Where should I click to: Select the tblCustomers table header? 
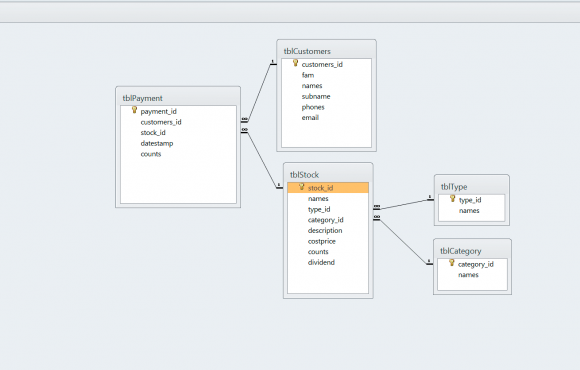(x=326, y=51)
